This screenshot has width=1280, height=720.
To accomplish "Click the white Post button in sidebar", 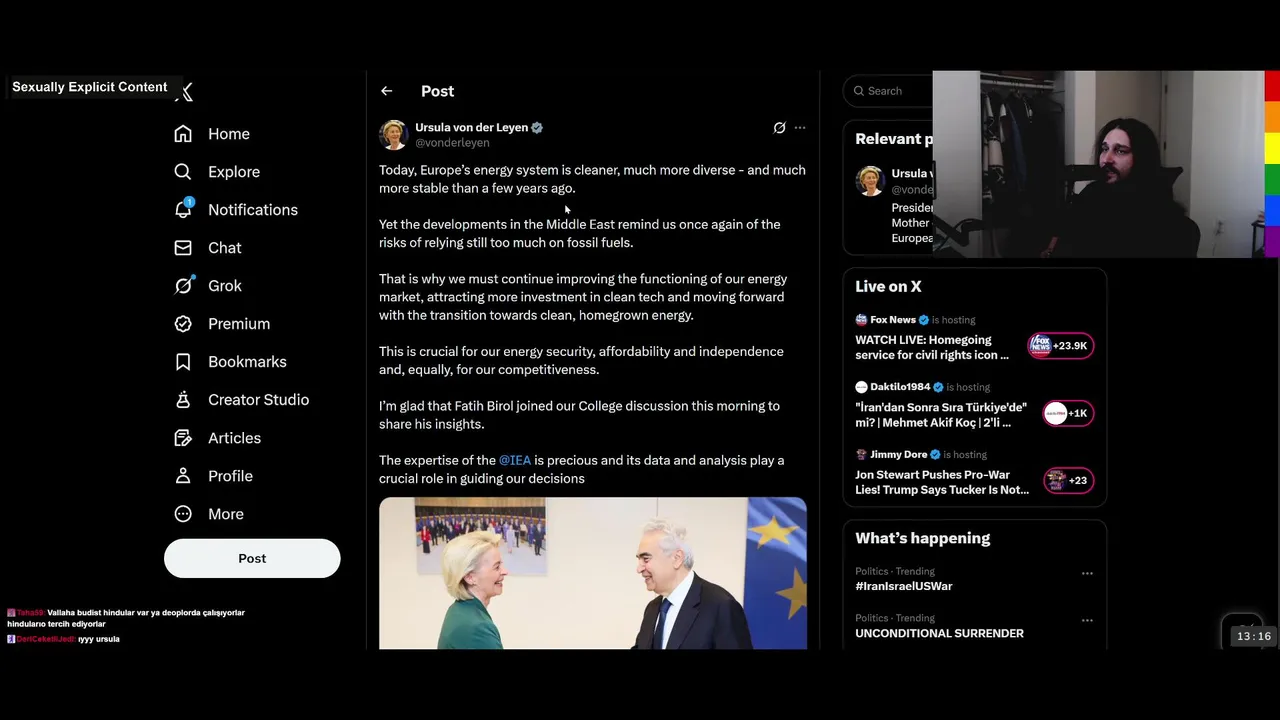I will pos(252,559).
